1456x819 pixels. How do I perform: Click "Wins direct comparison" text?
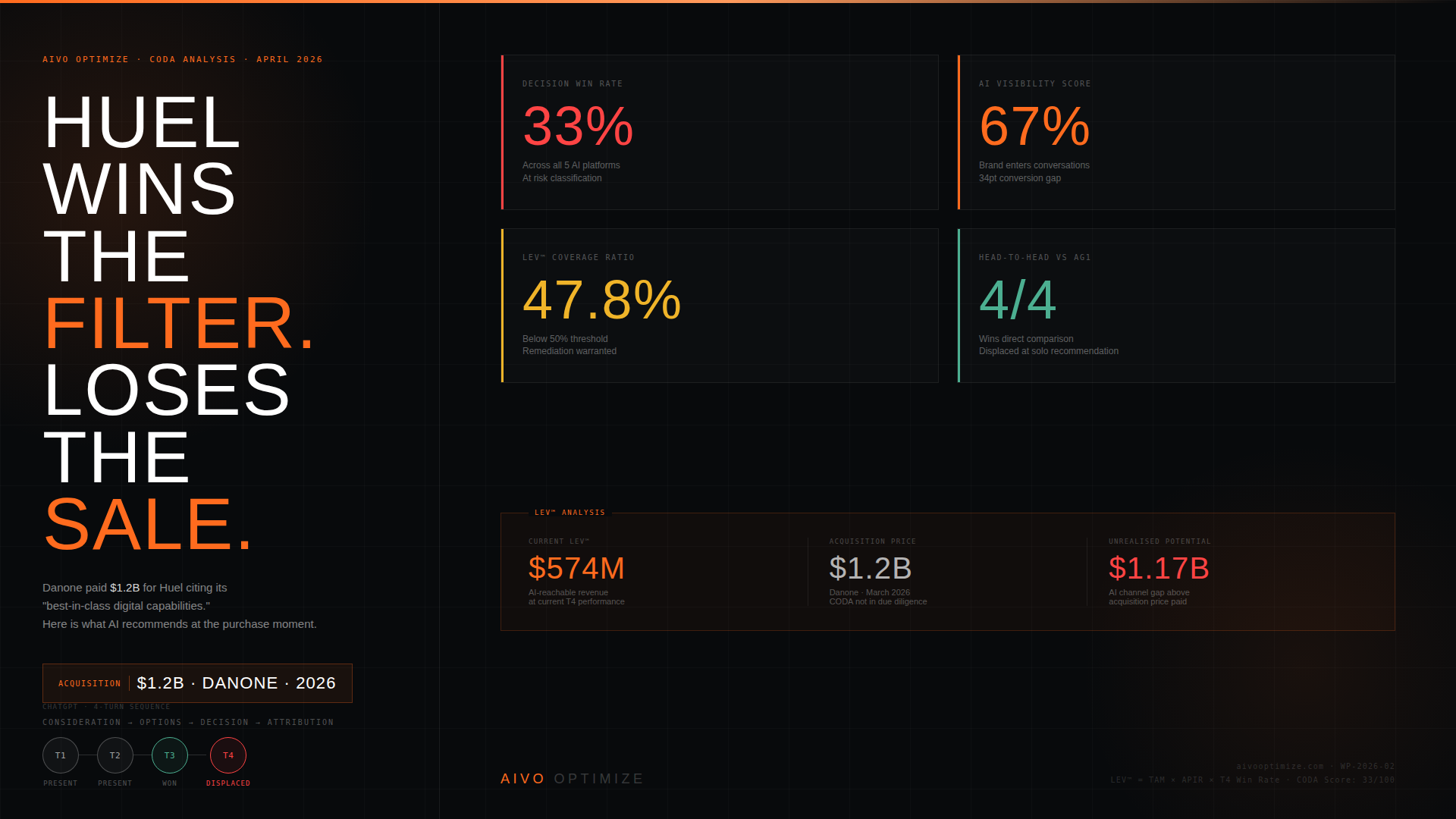point(1026,339)
